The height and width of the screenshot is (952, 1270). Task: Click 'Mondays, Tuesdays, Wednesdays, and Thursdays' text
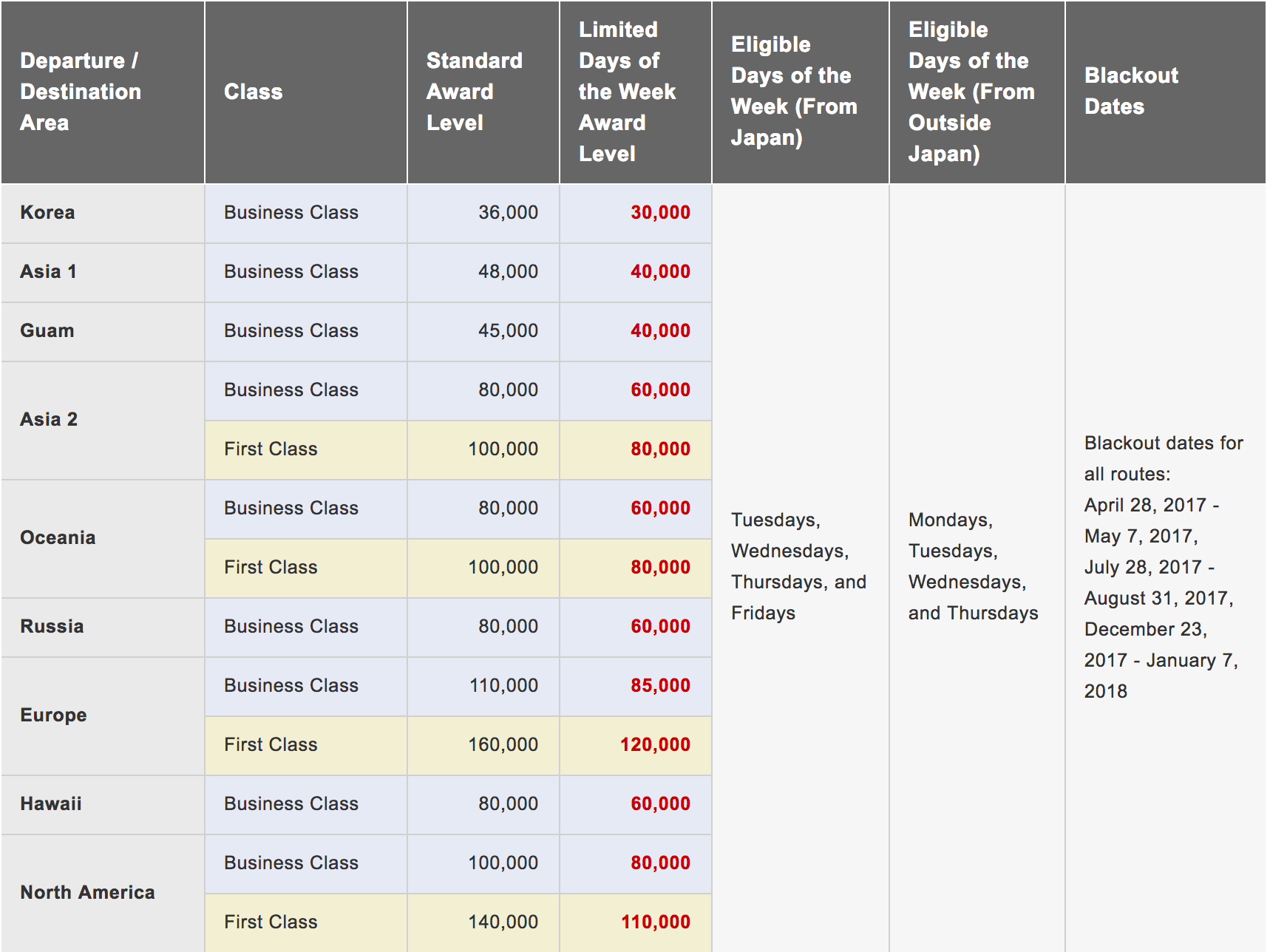coord(974,567)
